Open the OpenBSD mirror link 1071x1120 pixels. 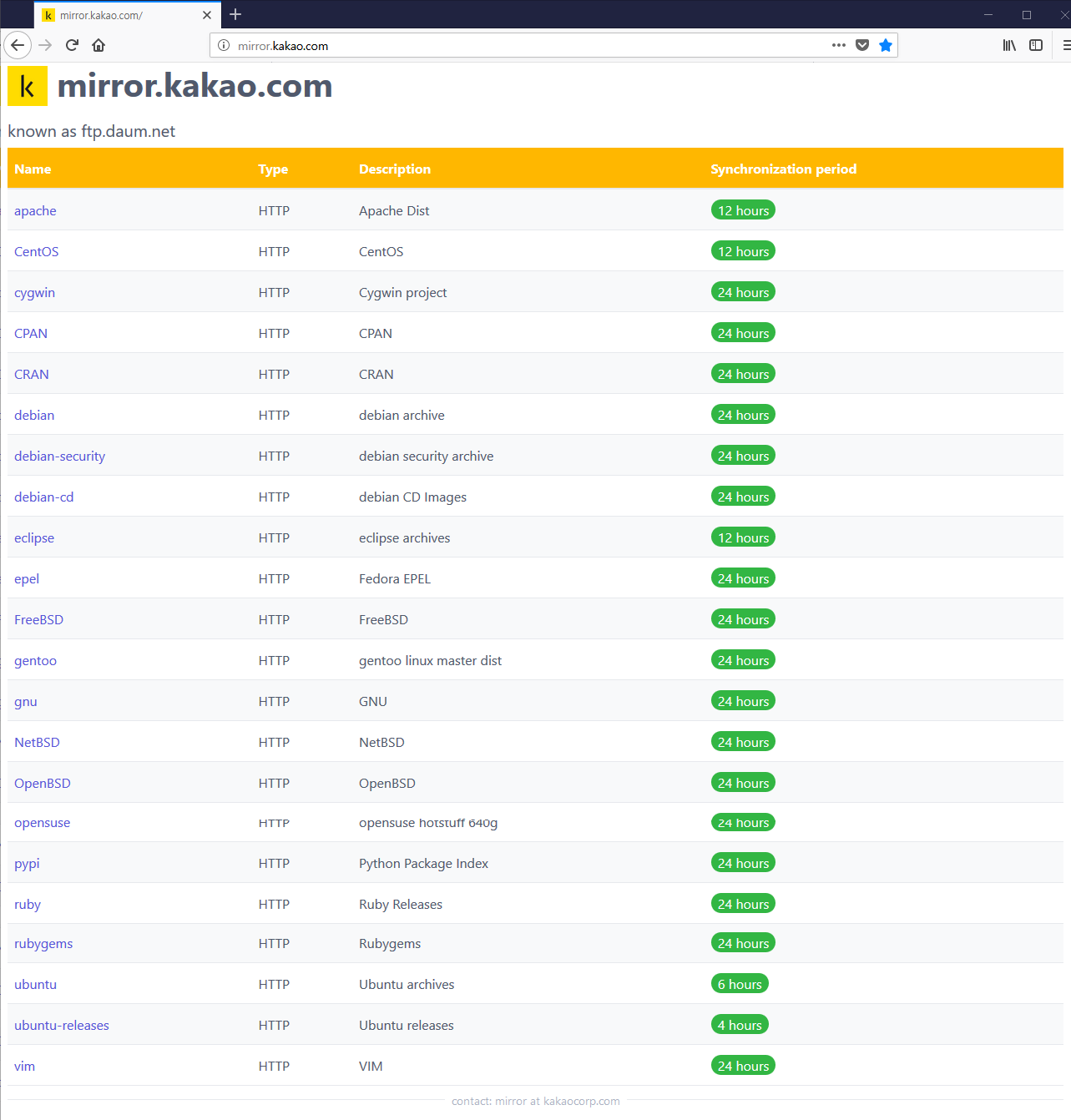tap(43, 783)
